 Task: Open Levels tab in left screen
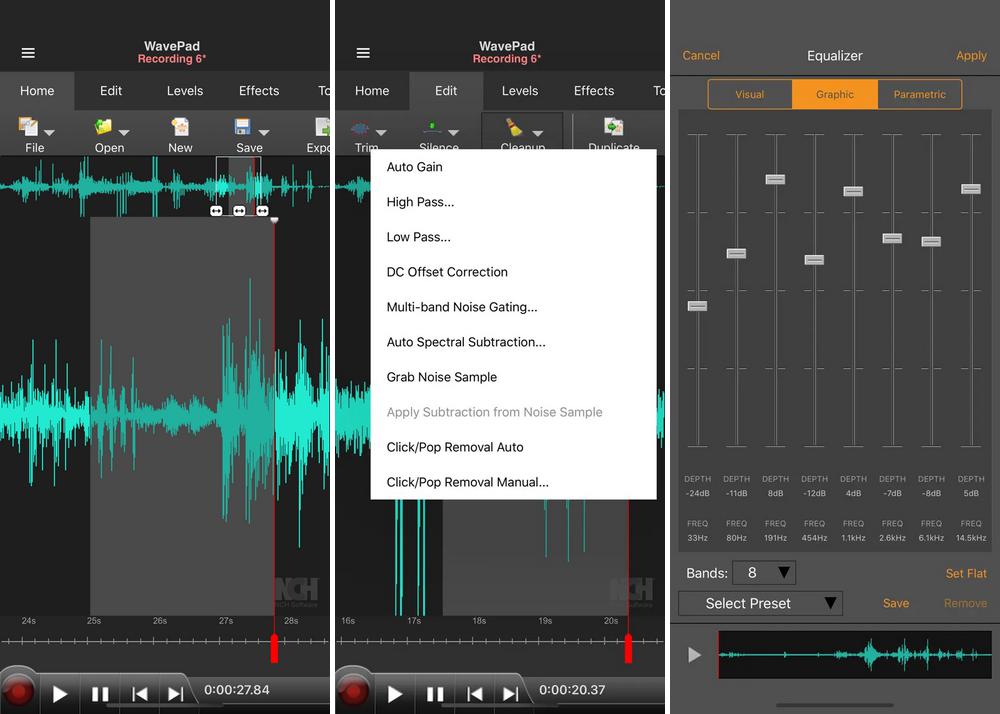tap(185, 91)
